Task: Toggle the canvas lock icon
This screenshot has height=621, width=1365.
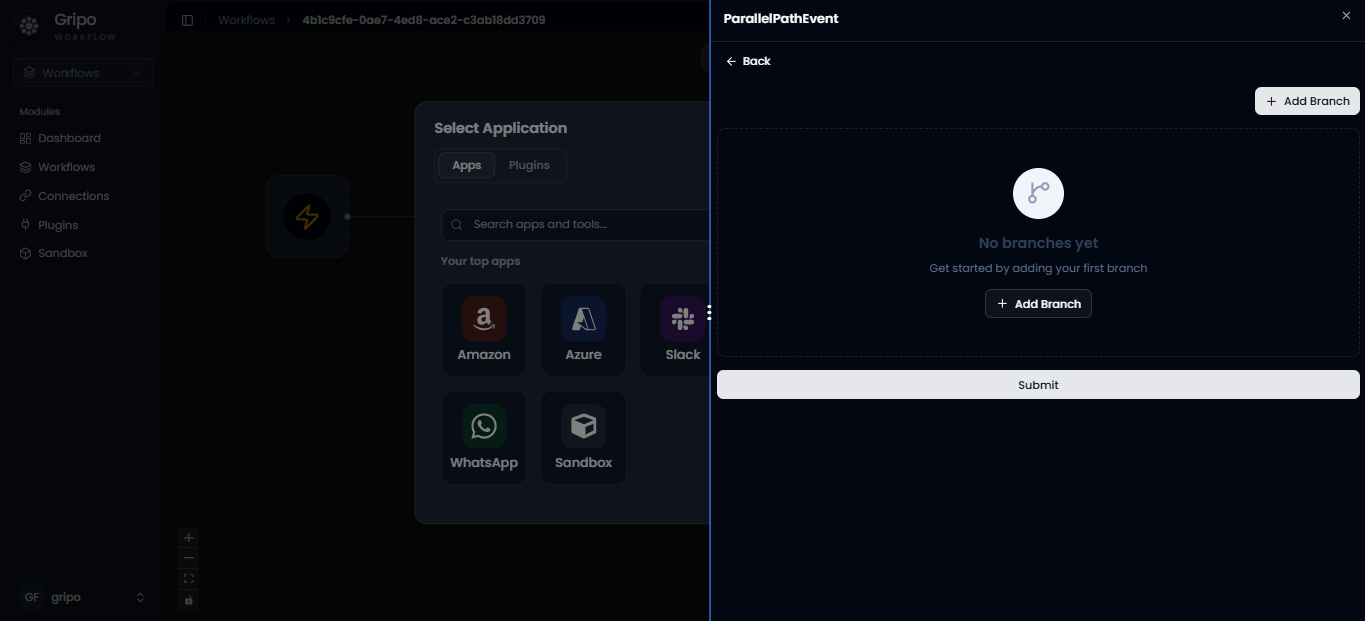Action: tap(189, 600)
